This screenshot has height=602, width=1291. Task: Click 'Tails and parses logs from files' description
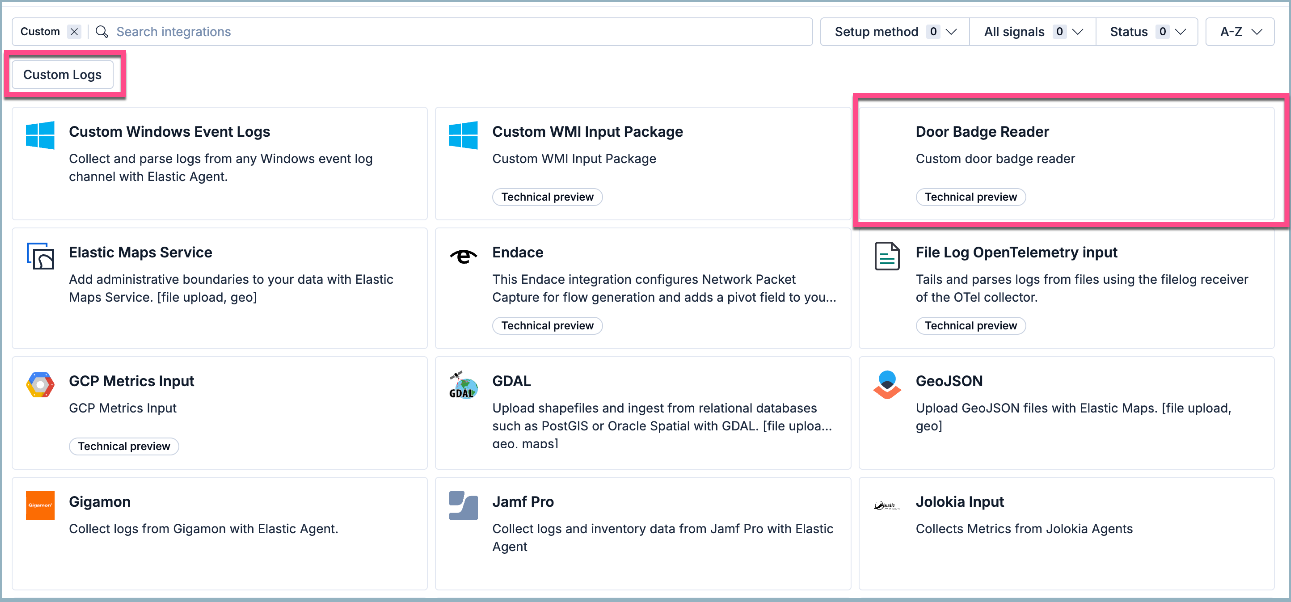(1082, 289)
